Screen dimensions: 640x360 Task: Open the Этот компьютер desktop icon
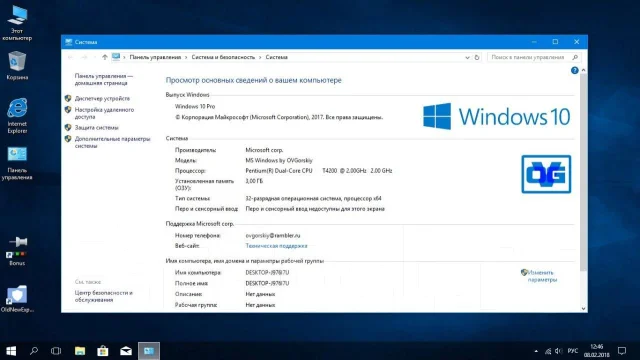pos(17,23)
